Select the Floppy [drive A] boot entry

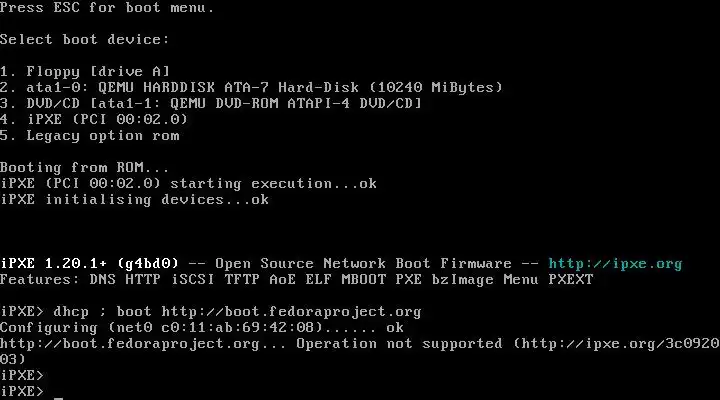[x=85, y=72]
